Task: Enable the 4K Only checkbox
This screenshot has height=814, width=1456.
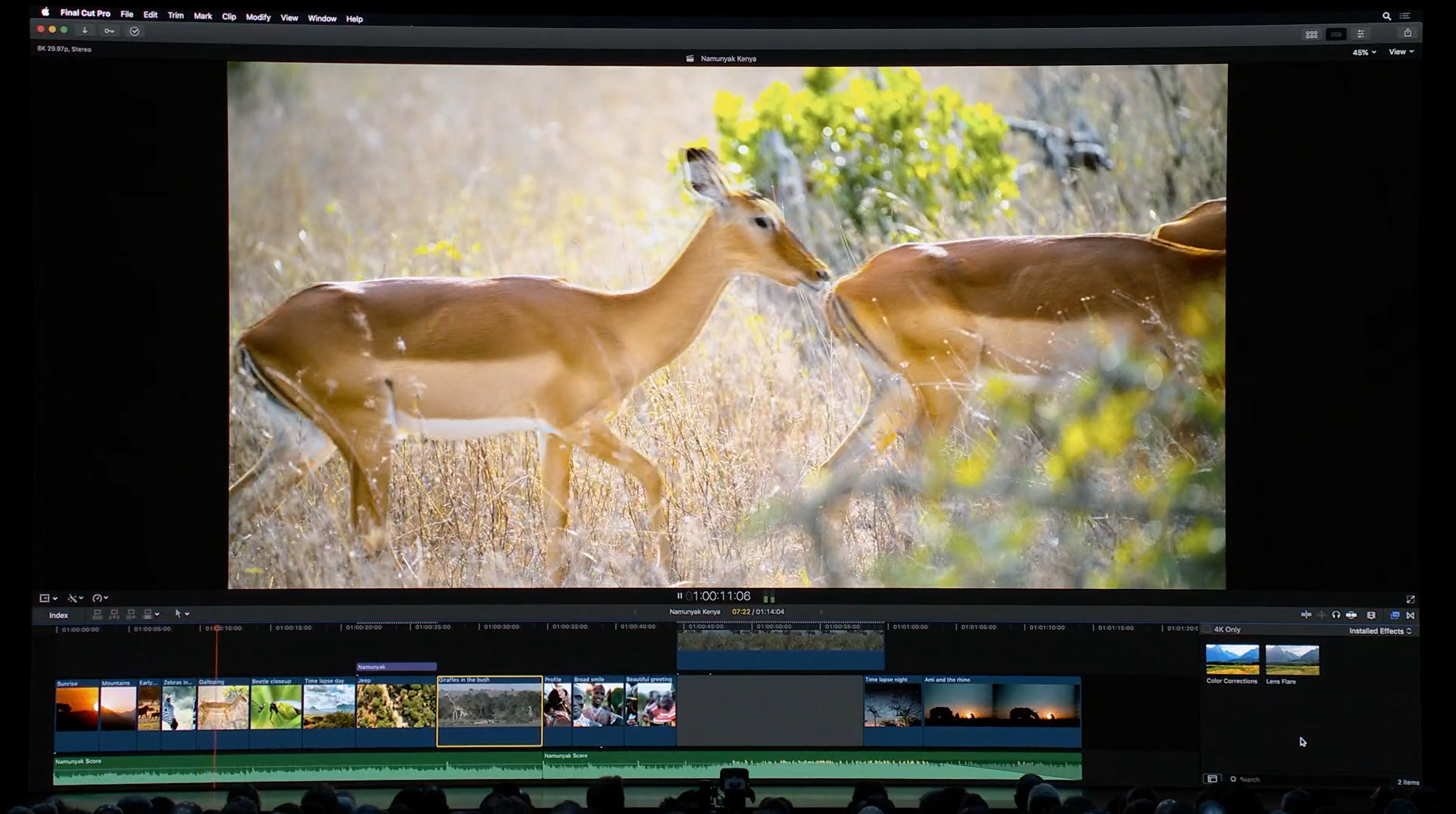Action: click(x=1207, y=629)
